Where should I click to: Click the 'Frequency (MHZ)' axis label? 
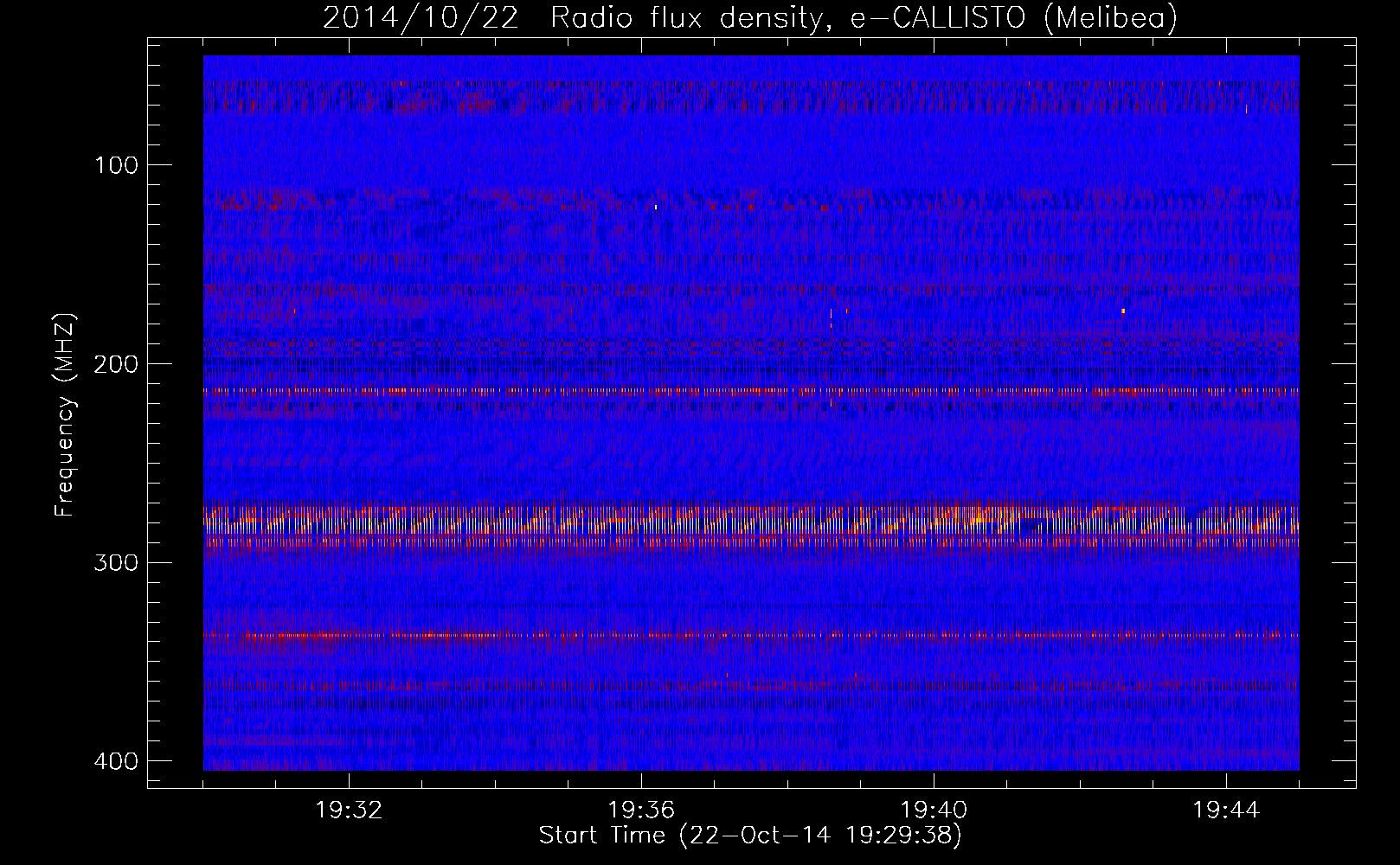coord(65,415)
